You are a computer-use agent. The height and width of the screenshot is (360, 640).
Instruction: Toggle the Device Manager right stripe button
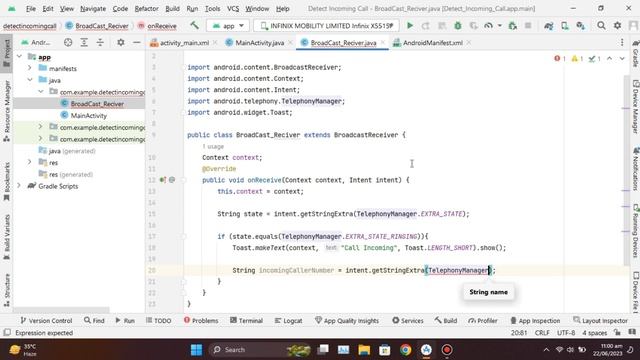(636, 106)
